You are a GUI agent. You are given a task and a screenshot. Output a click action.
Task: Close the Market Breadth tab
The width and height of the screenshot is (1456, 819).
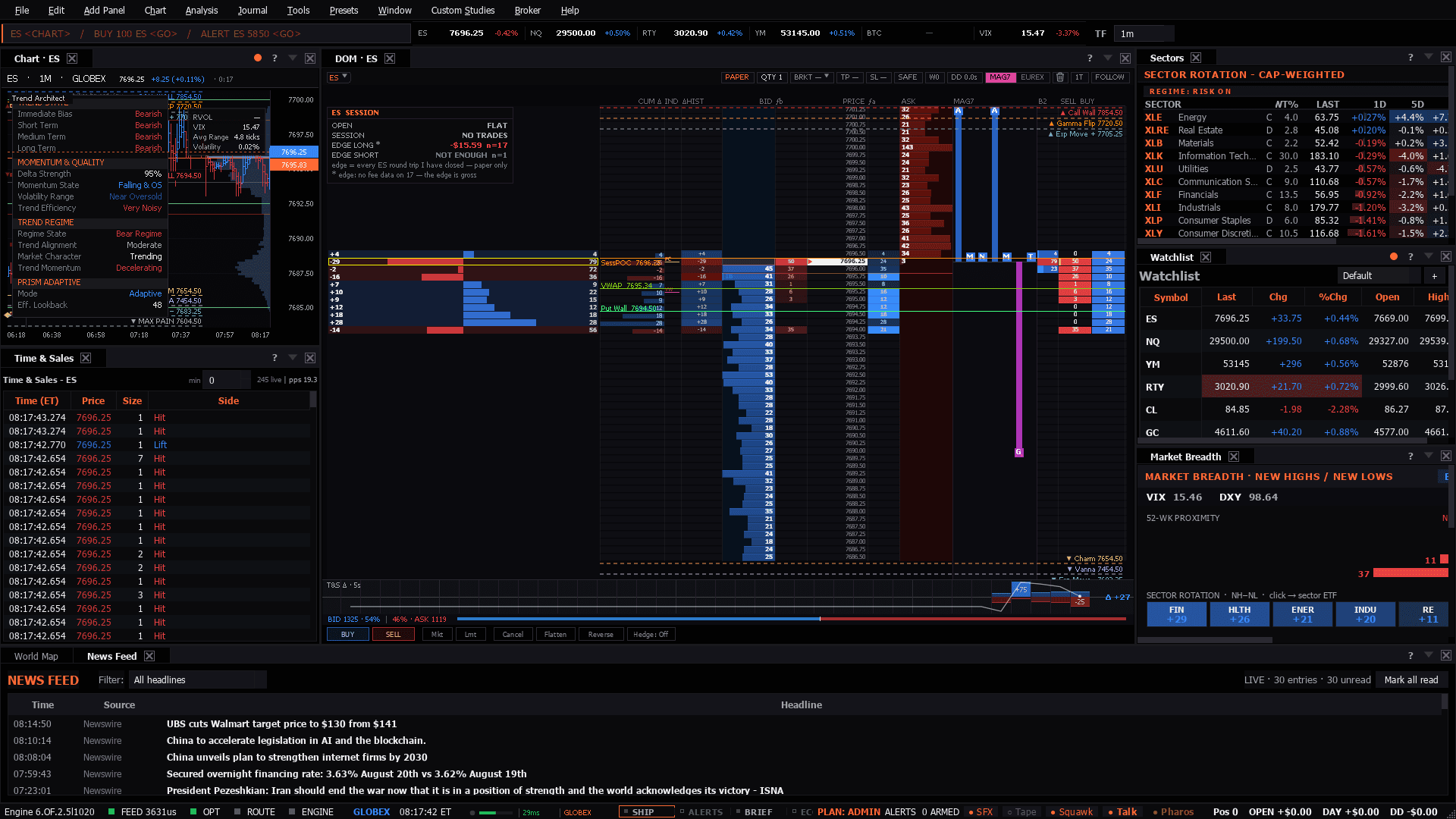[x=1234, y=457]
